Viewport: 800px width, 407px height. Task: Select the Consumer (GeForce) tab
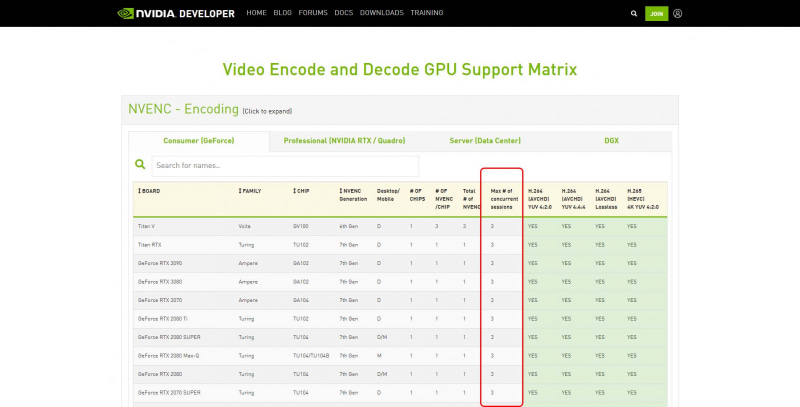[x=198, y=141]
